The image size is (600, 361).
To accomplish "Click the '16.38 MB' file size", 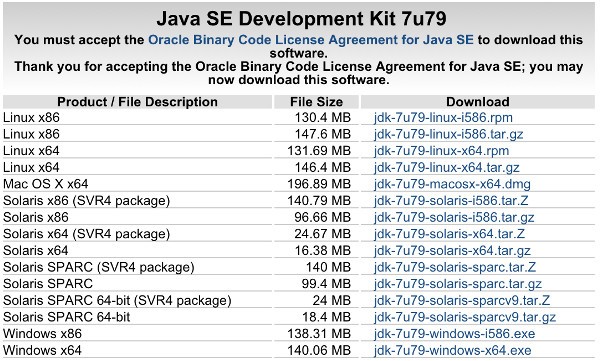I will [323, 251].
